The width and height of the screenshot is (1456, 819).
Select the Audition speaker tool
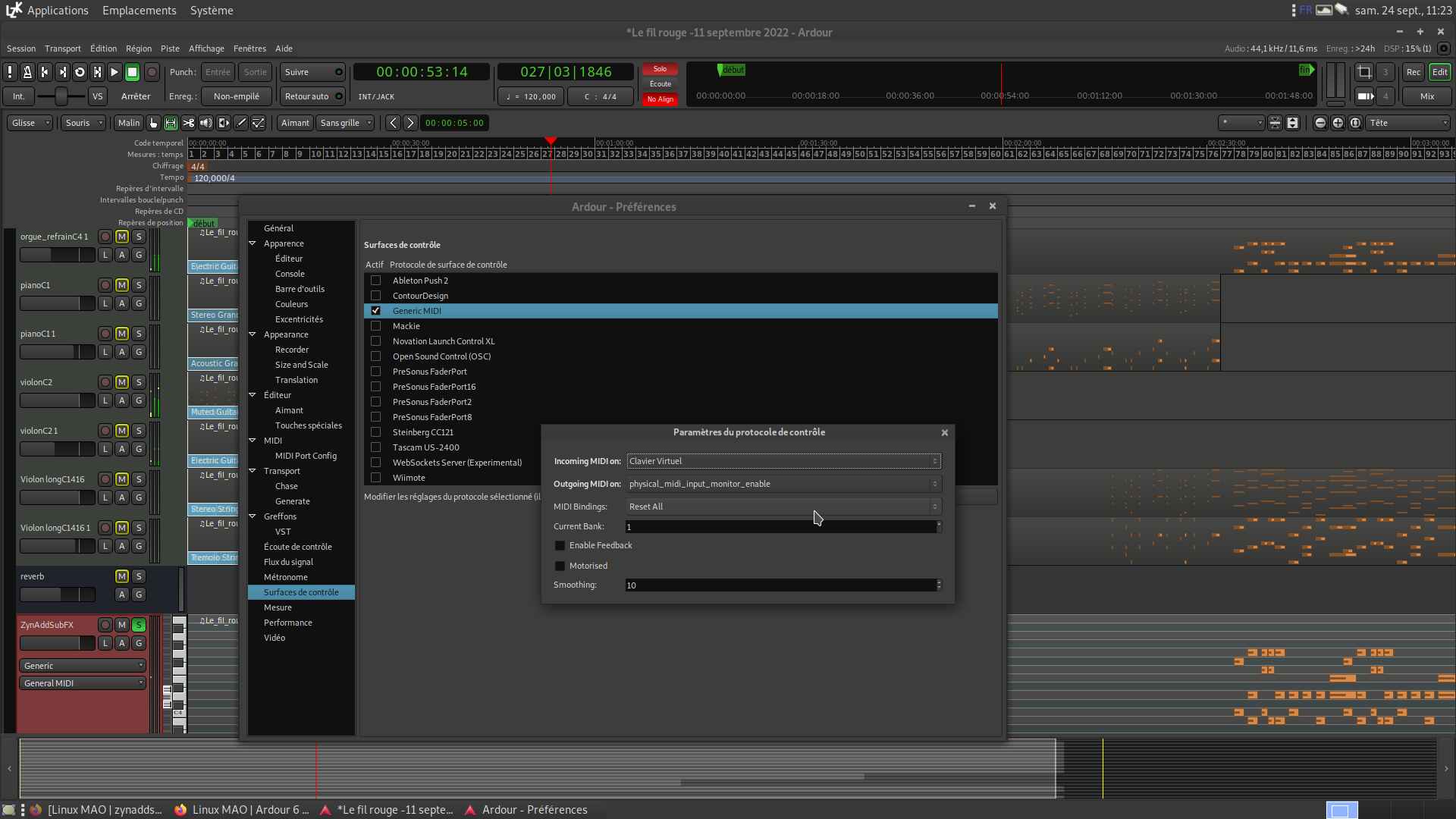point(206,123)
